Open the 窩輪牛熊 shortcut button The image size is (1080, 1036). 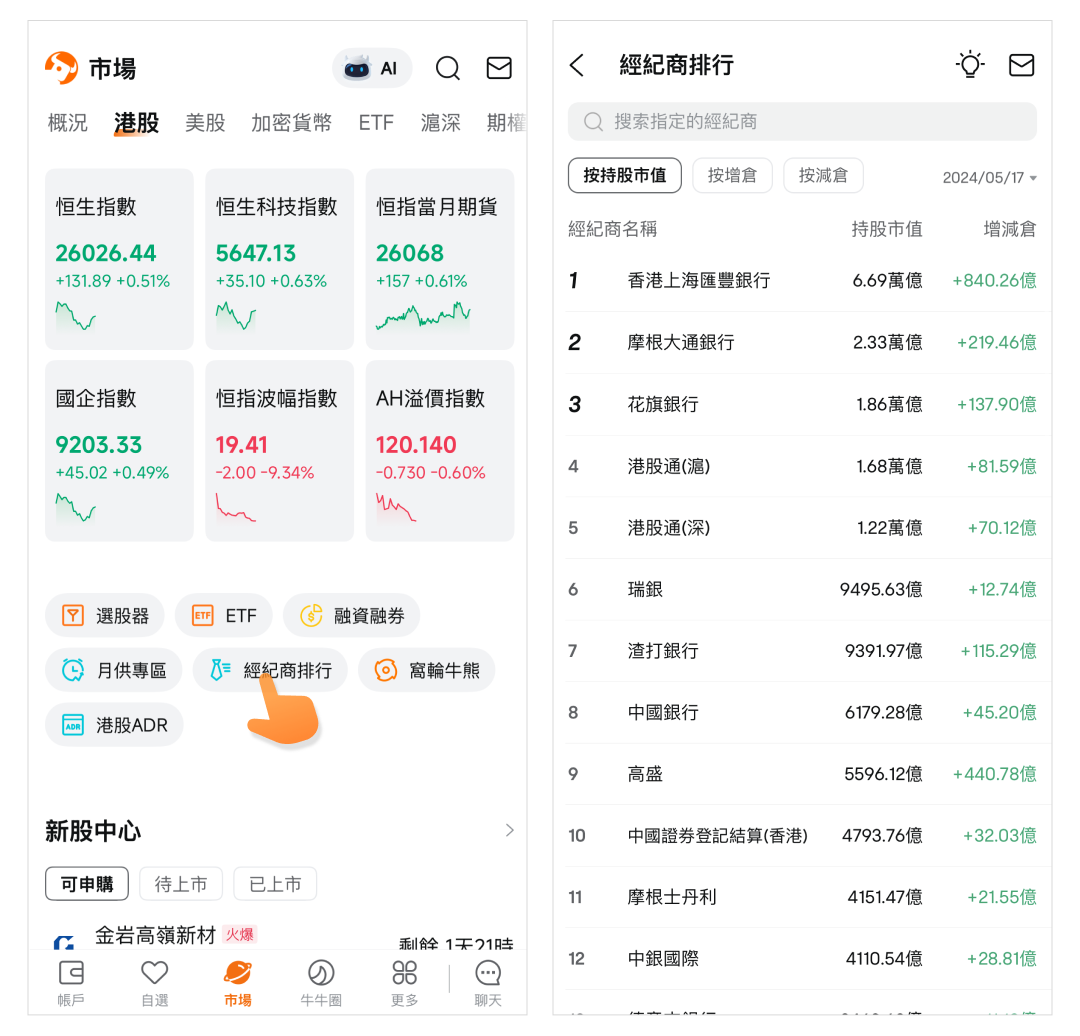coord(427,670)
